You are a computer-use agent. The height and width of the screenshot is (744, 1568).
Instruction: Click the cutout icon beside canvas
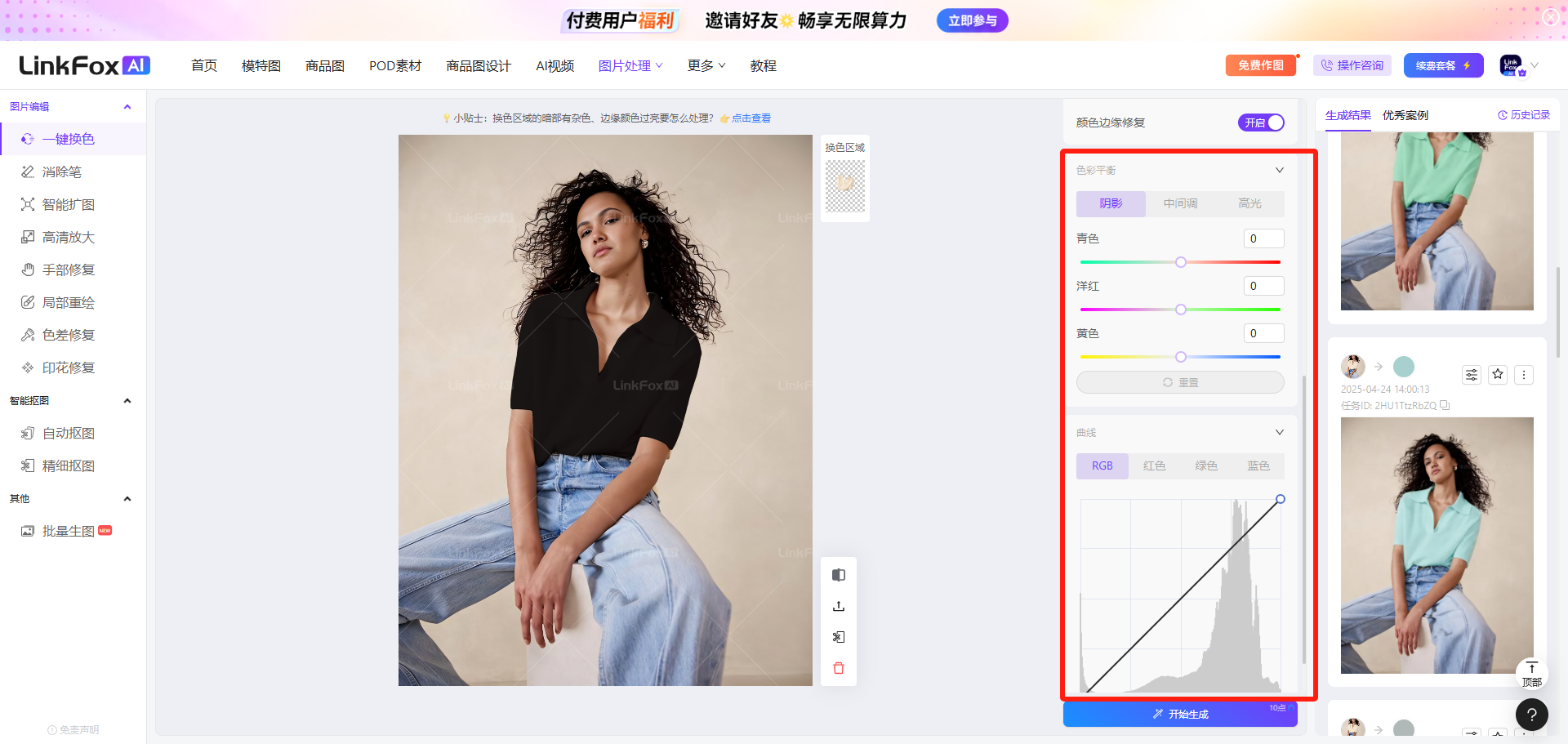click(839, 637)
